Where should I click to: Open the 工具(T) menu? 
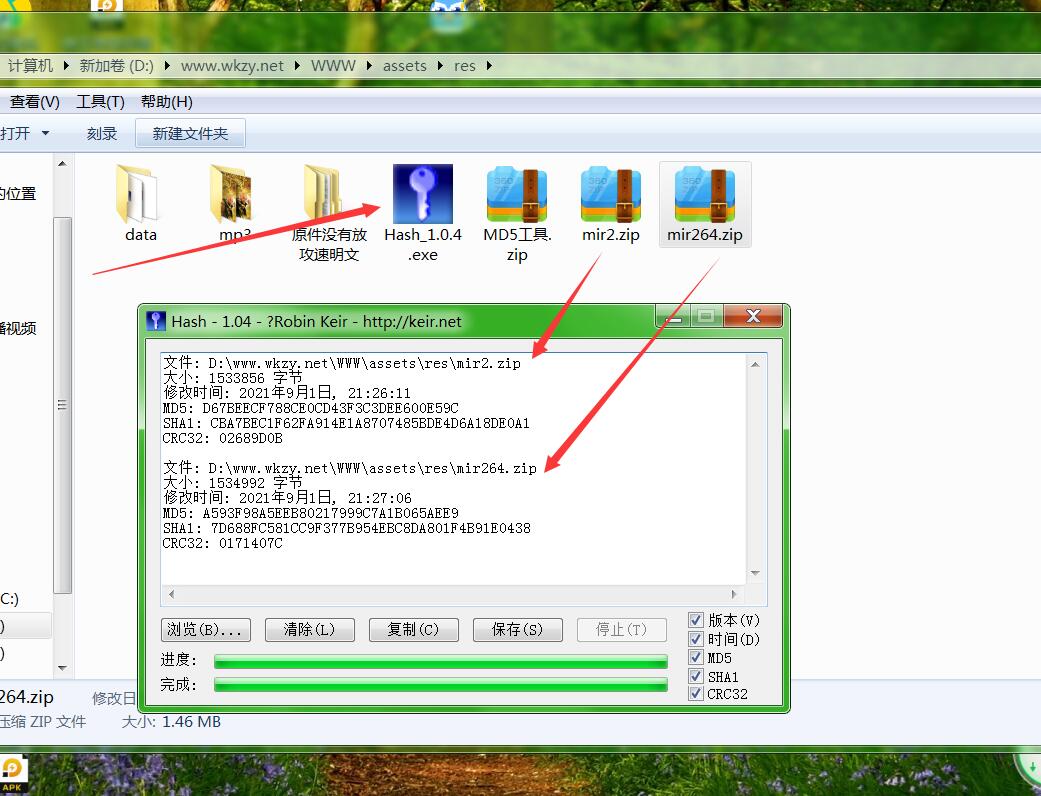click(x=100, y=102)
